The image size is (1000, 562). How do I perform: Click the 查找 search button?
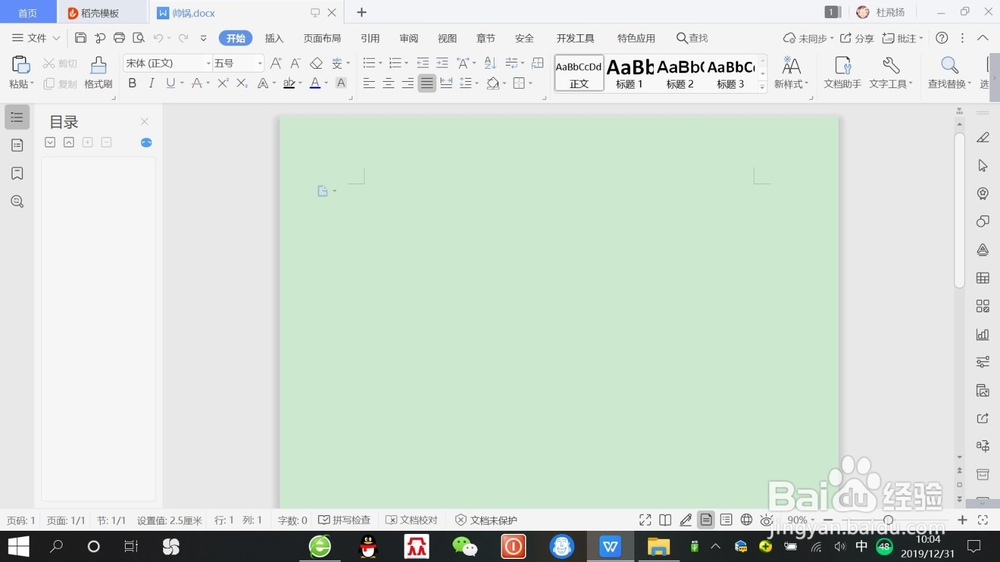[x=692, y=38]
